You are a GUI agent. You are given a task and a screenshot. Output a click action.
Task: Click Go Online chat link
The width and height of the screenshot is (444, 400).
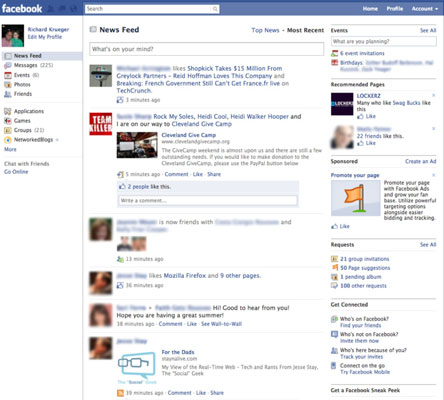[16, 172]
